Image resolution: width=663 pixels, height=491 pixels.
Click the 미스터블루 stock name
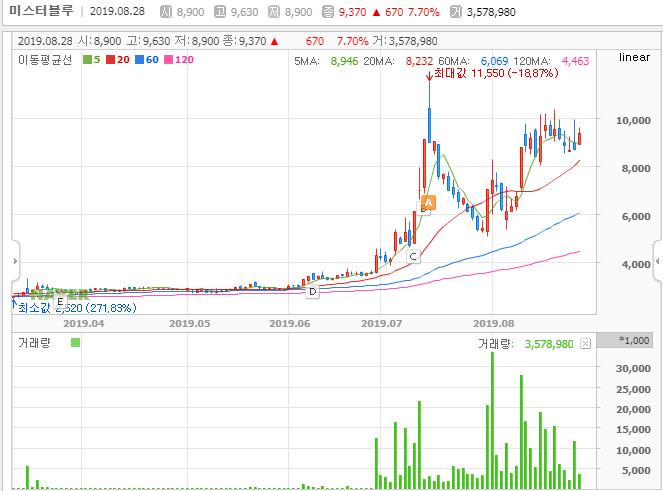(41, 11)
